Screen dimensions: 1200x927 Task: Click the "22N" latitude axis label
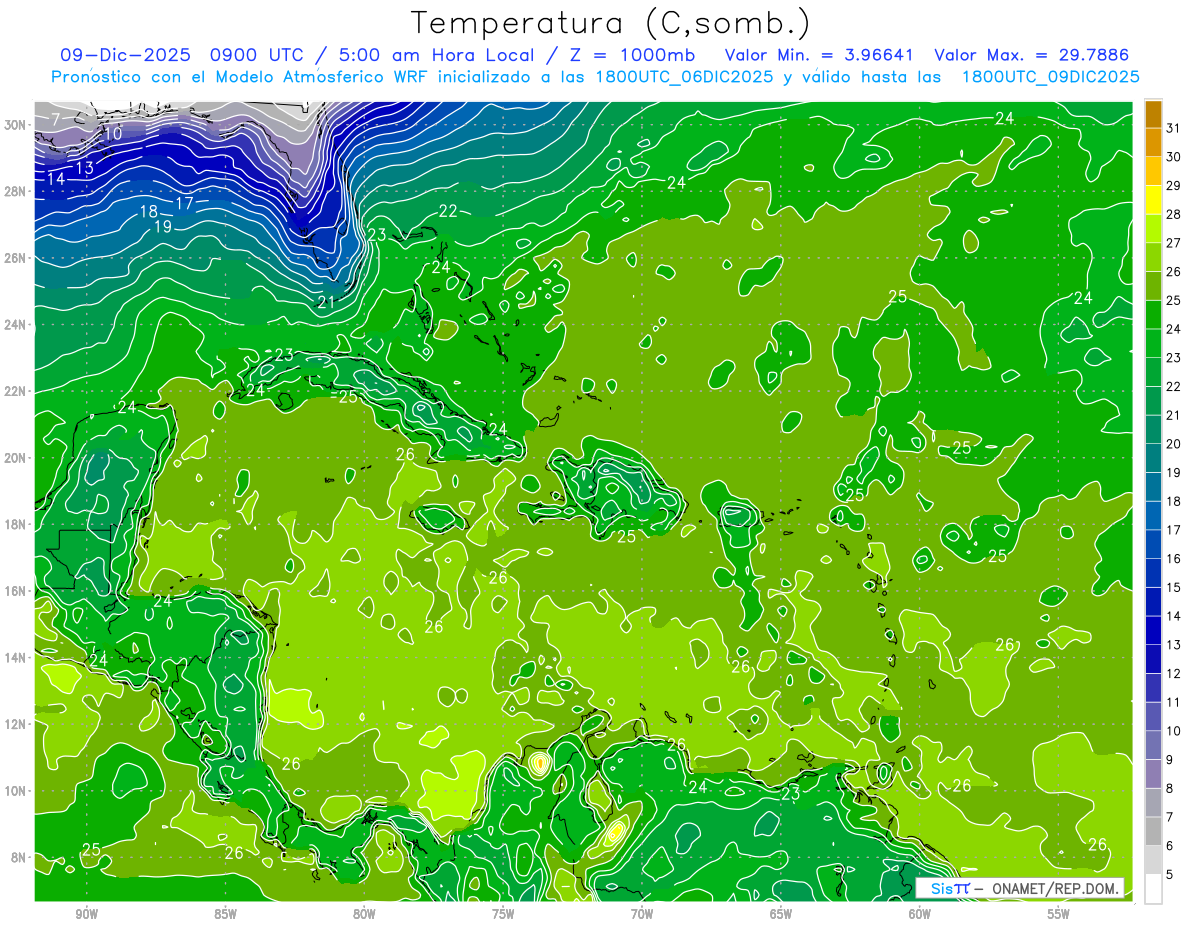point(16,391)
